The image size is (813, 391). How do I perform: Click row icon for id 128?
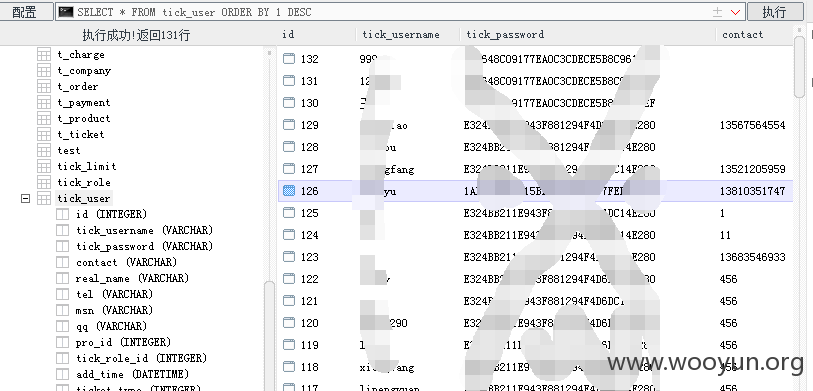coord(289,147)
